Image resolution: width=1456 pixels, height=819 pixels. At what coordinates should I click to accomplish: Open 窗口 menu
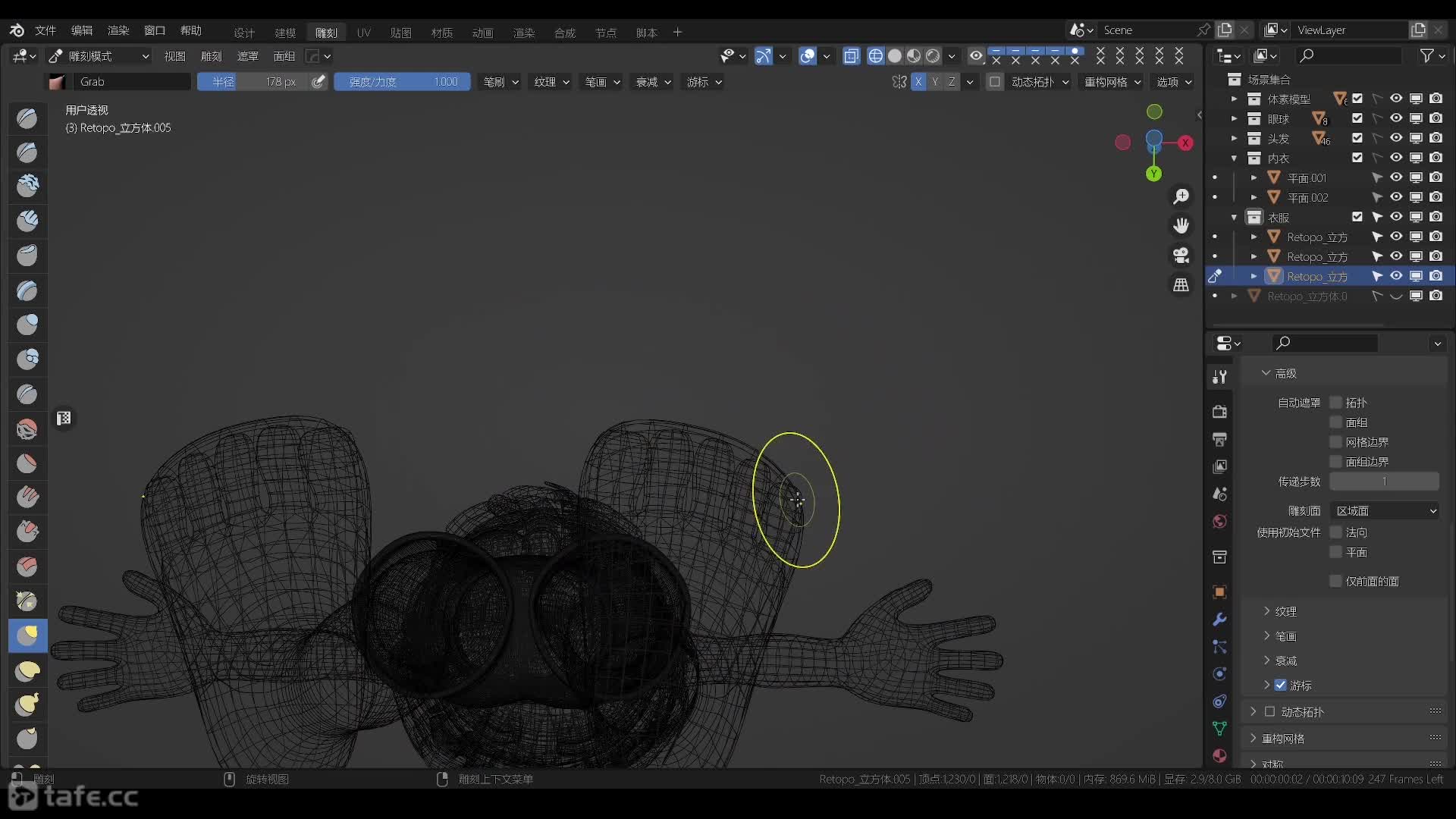(155, 30)
